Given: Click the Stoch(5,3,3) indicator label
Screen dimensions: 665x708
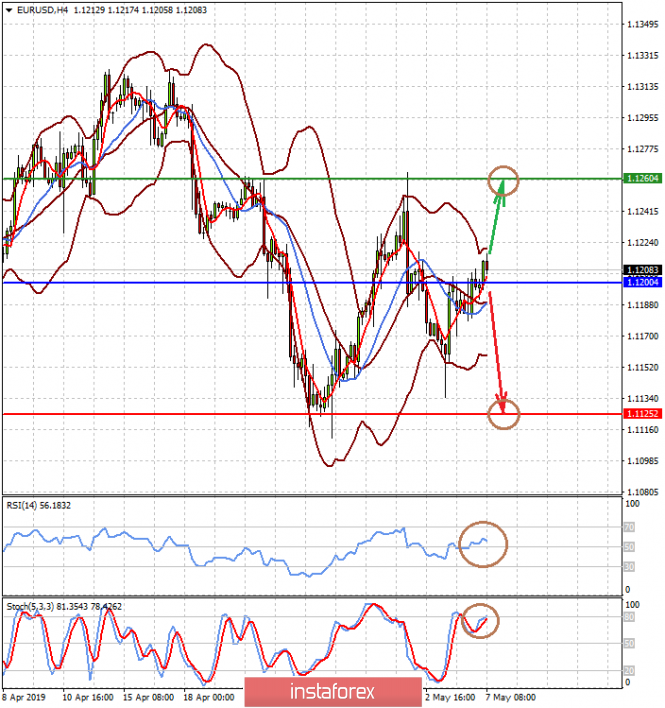Looking at the screenshot, I should click(62, 604).
